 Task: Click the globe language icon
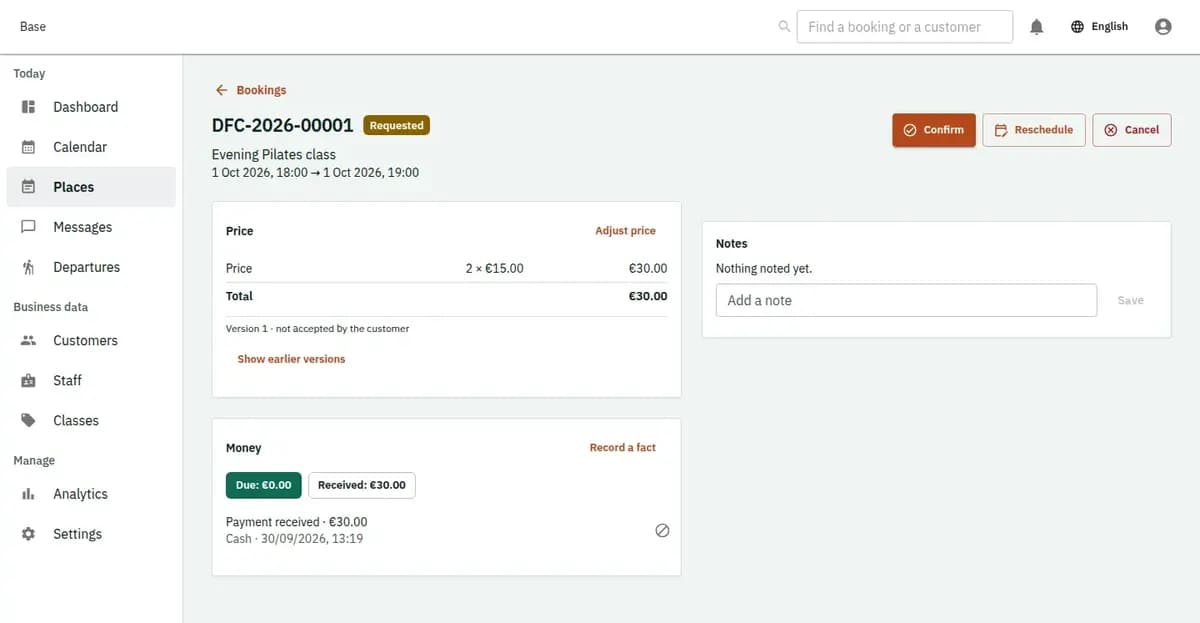[x=1077, y=27]
